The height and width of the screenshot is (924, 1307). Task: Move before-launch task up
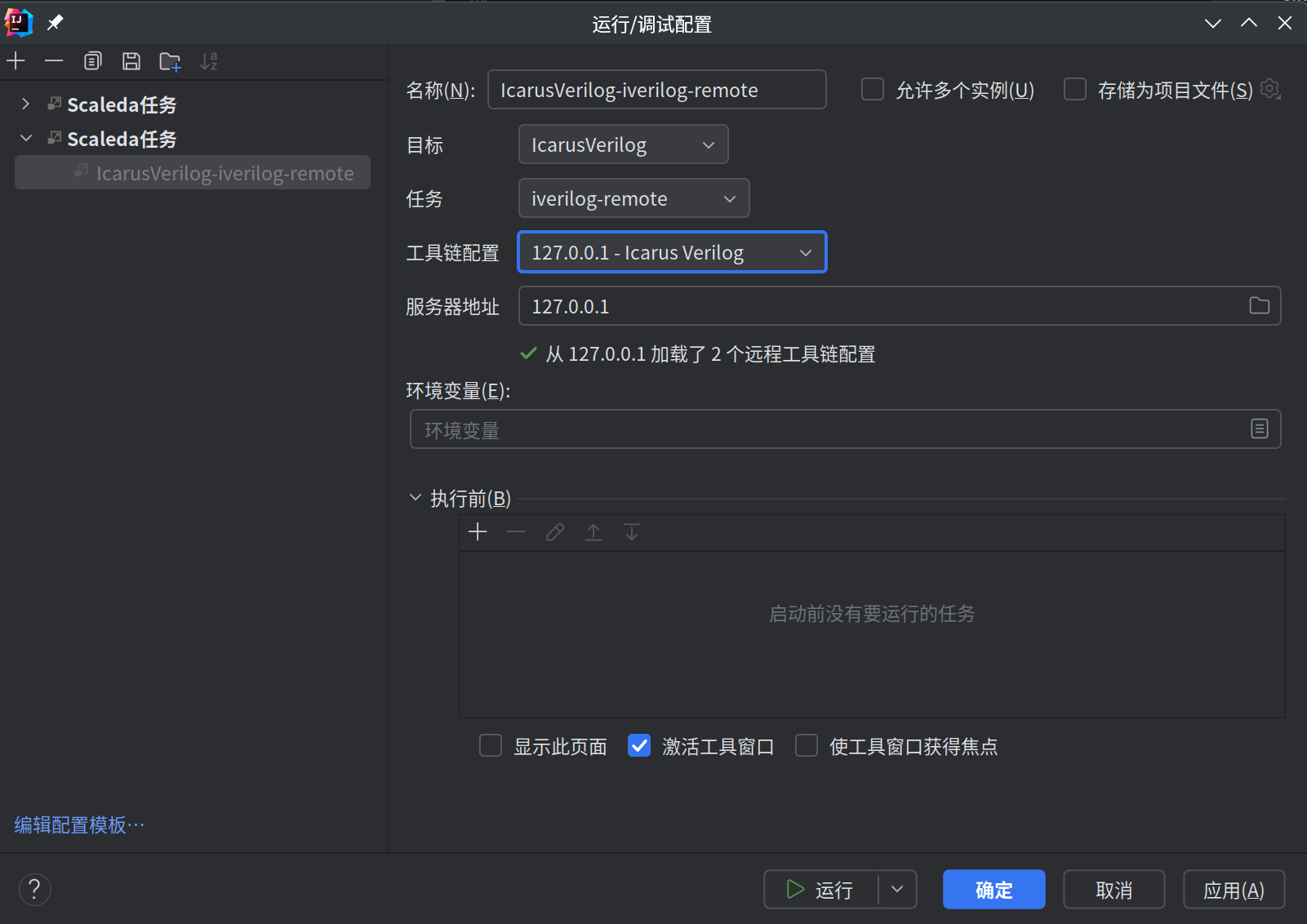point(593,532)
